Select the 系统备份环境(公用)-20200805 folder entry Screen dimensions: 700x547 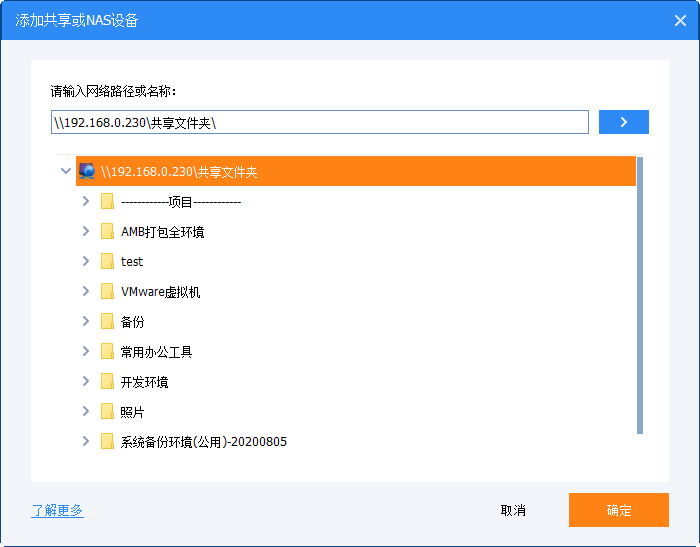203,442
